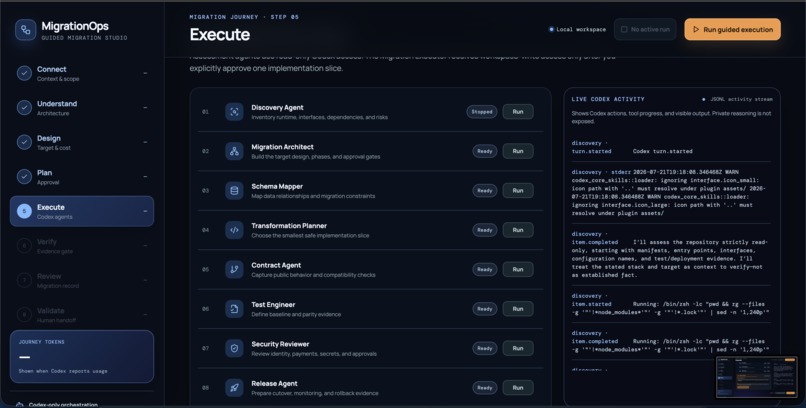Viewport: 806px width, 408px height.
Task: Click the No active run square icon
Action: click(624, 29)
